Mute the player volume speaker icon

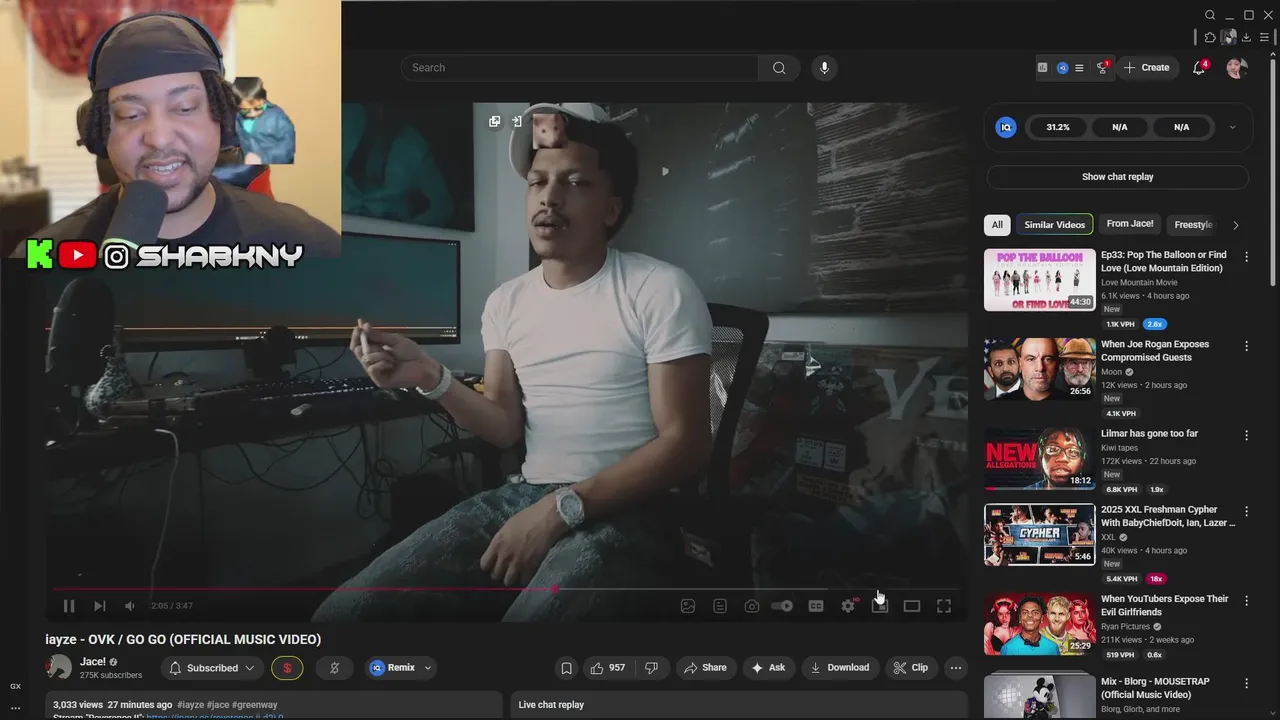130,606
